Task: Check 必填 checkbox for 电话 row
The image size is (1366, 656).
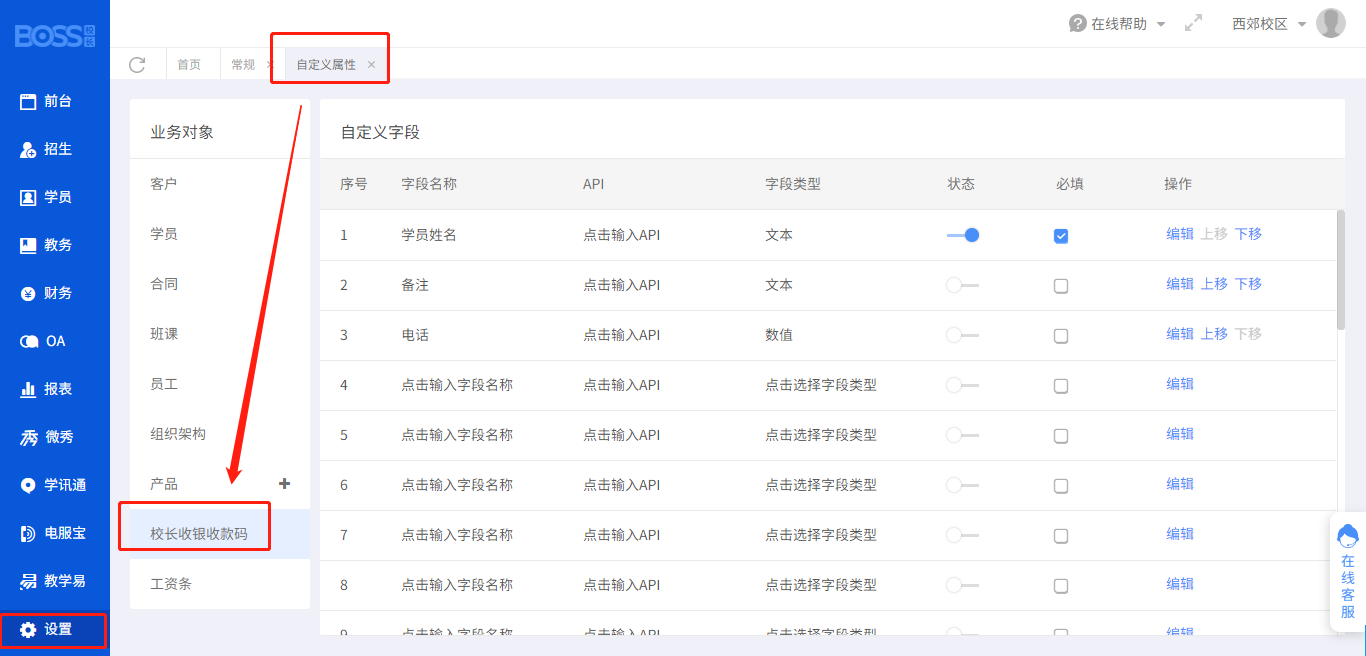Action: 1061,336
